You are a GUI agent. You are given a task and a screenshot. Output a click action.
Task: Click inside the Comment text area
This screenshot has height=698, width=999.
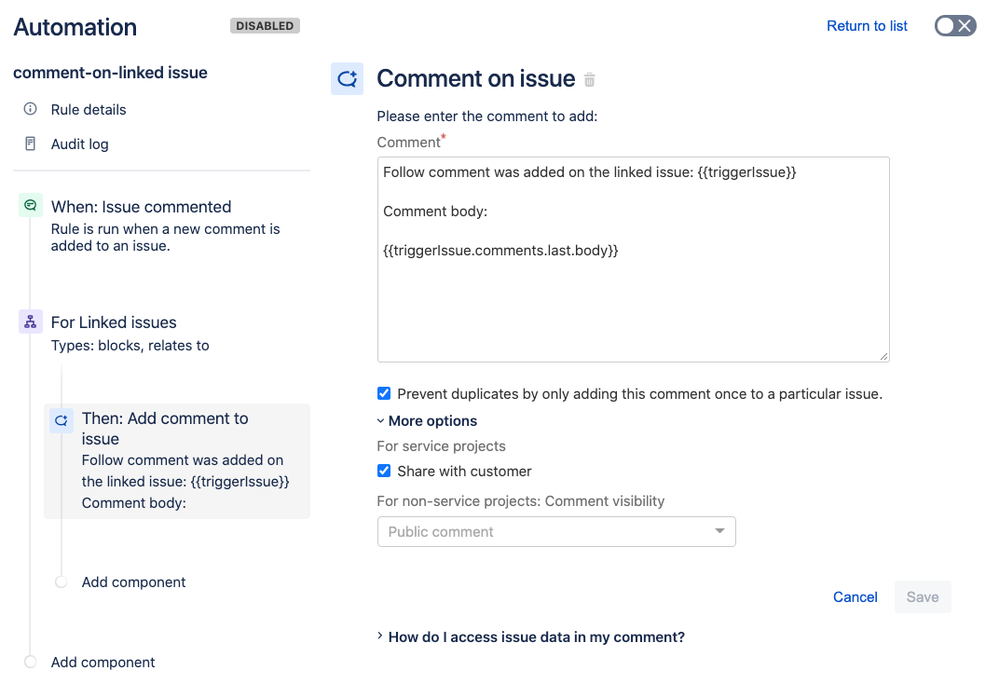coord(632,300)
